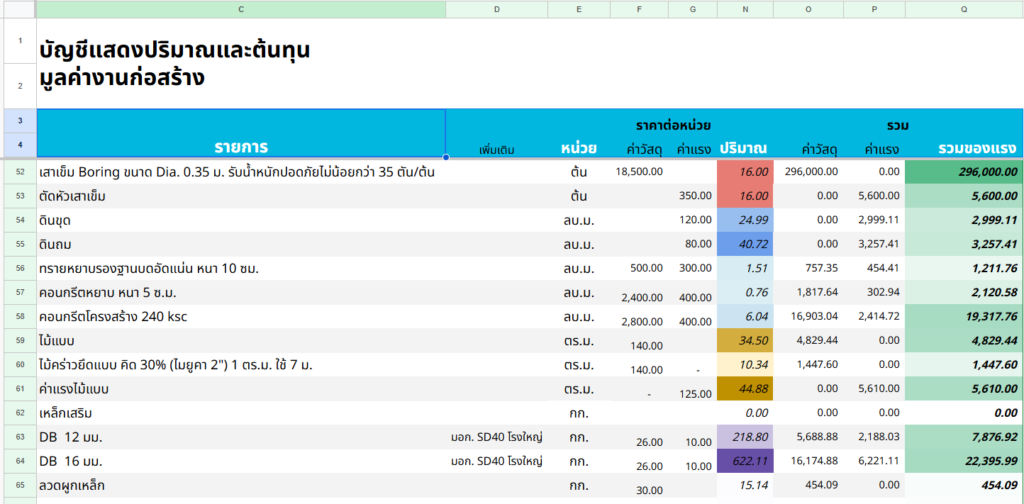Click the lavender 218.80 quantity cell
This screenshot has width=1024, height=504.
tap(745, 437)
